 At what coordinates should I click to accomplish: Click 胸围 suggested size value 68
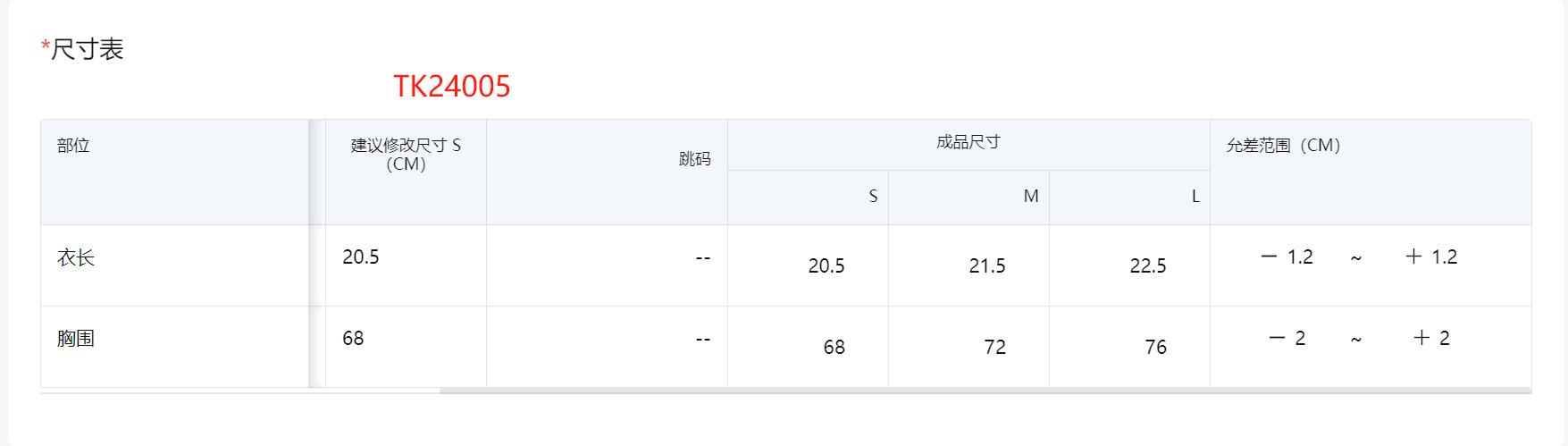tap(353, 339)
